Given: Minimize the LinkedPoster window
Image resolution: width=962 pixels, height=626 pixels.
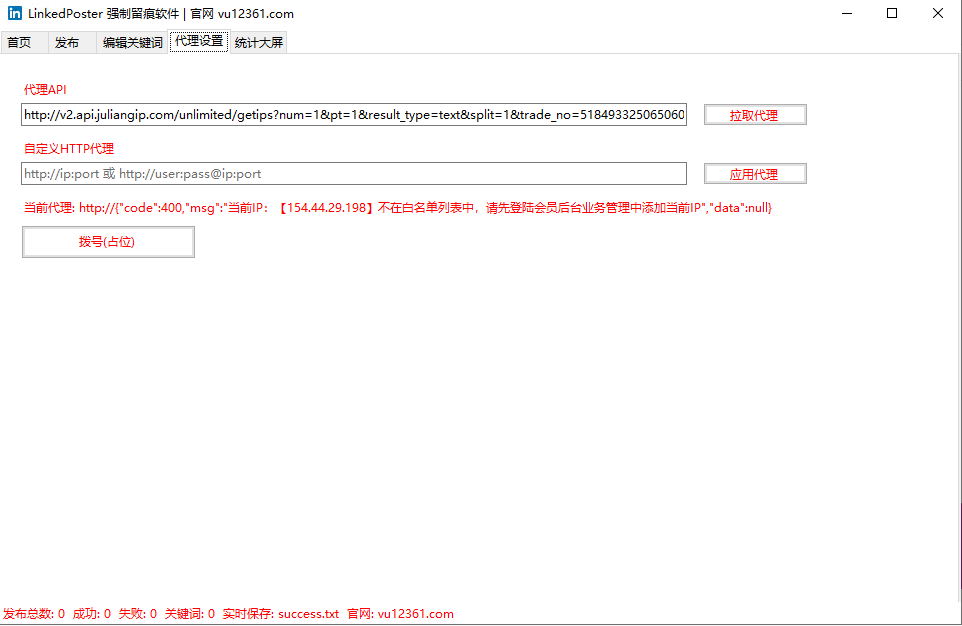Looking at the screenshot, I should click(846, 14).
